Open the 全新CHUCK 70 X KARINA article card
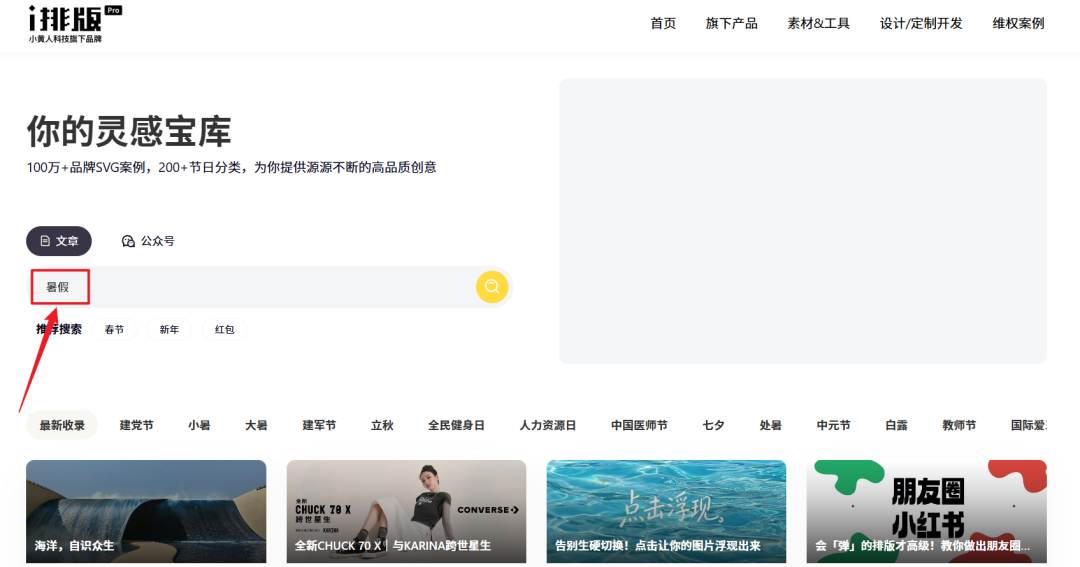This screenshot has width=1080, height=567. point(406,512)
